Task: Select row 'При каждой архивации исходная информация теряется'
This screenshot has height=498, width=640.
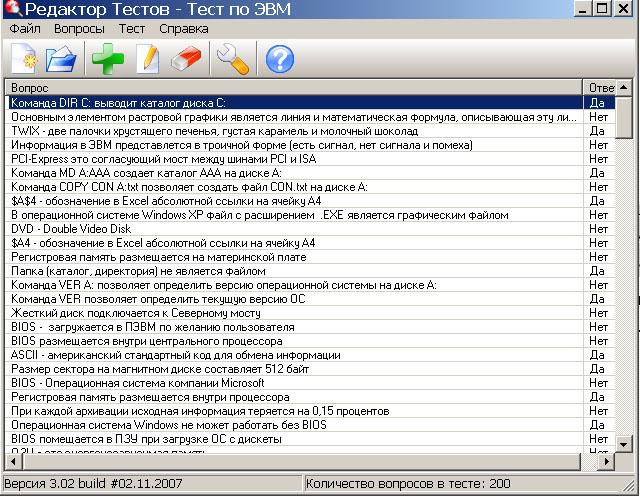Action: pos(310,411)
